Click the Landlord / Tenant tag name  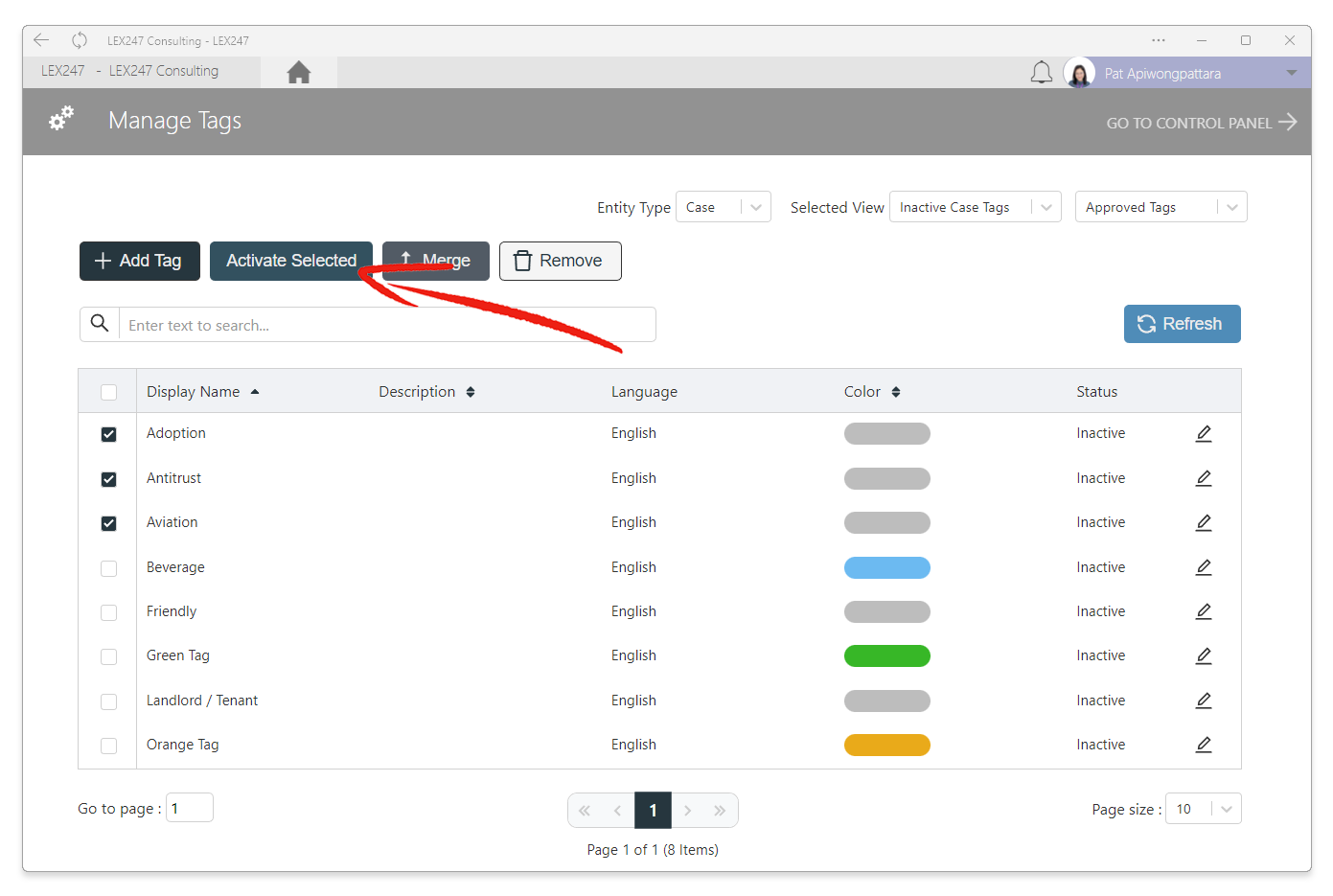202,701
